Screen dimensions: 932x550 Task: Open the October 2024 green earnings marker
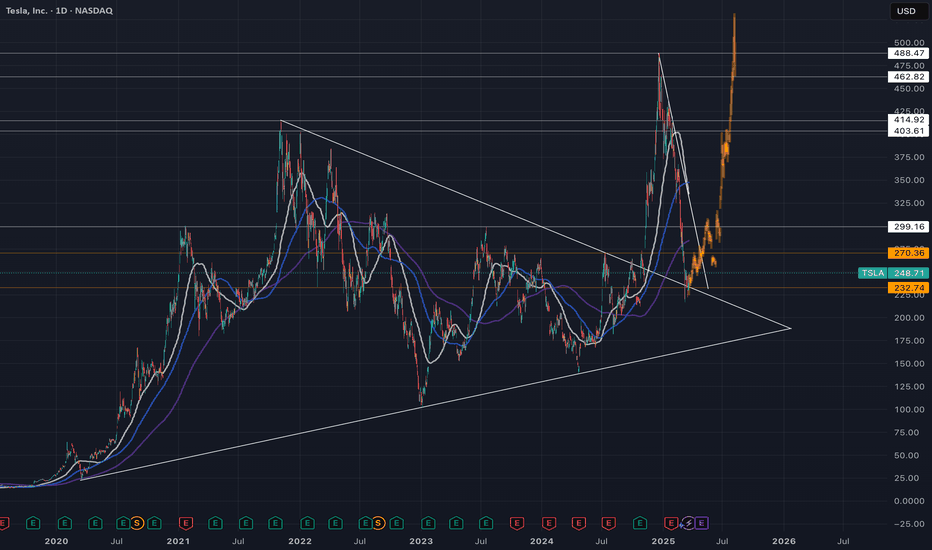click(640, 523)
